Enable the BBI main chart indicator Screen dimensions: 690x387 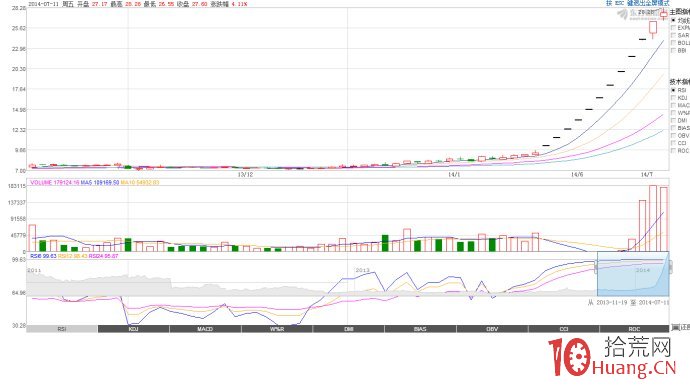point(673,51)
